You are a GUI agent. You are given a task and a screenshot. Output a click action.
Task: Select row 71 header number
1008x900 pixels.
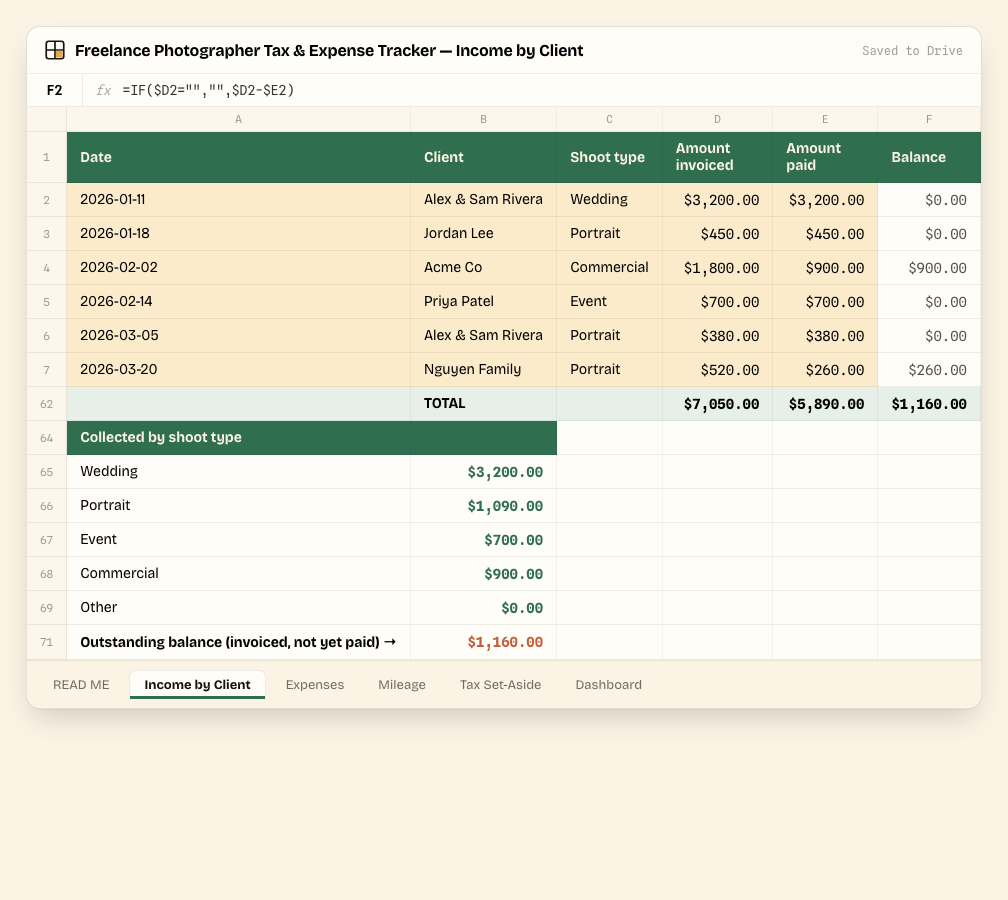pyautogui.click(x=46, y=642)
